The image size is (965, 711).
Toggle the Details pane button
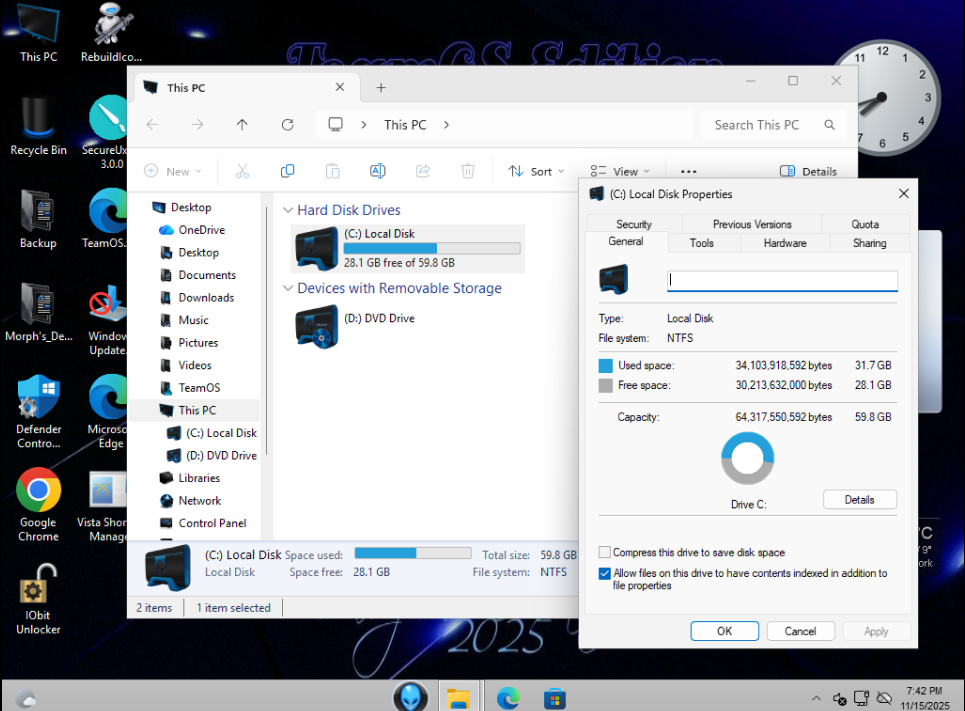[x=808, y=171]
